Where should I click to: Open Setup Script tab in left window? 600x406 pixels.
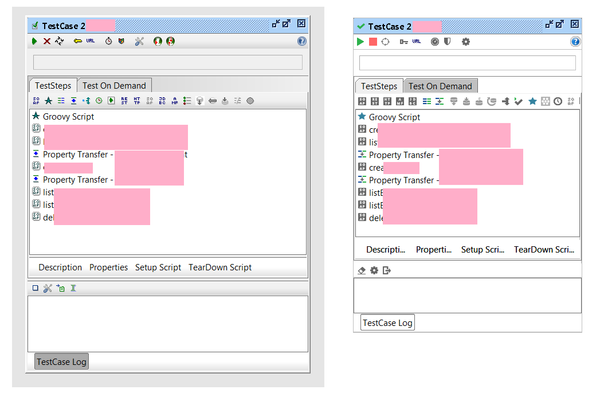158,267
